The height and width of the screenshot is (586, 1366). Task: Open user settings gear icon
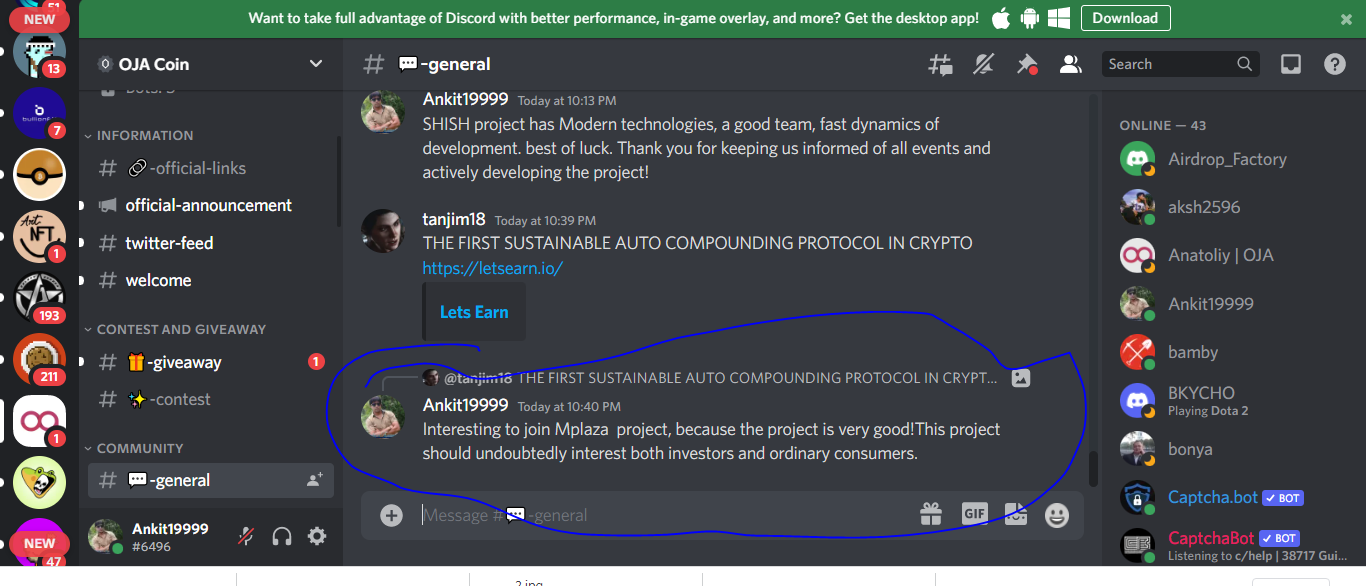coord(317,537)
